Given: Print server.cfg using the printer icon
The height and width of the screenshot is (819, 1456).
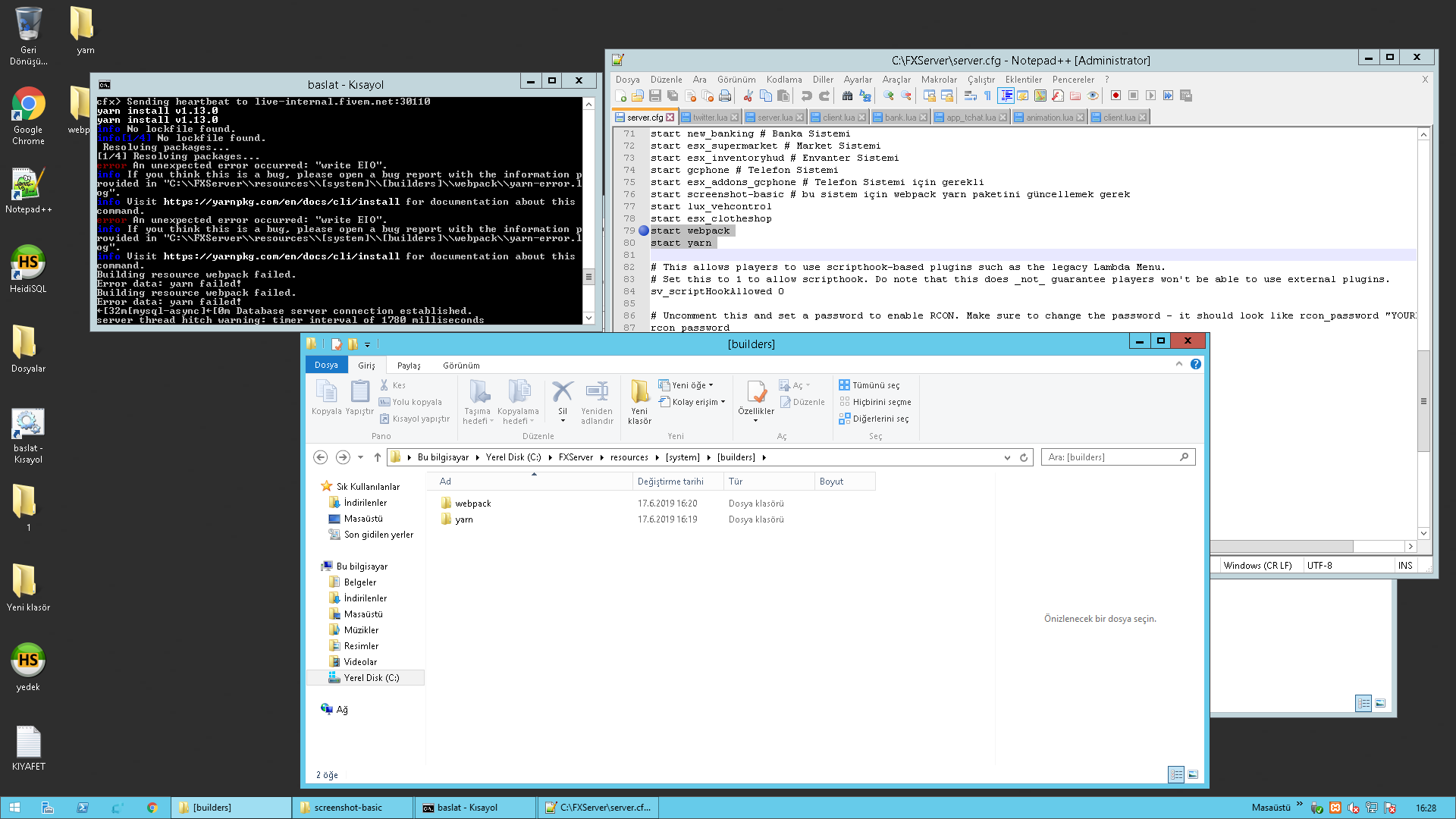Looking at the screenshot, I should coord(726,96).
